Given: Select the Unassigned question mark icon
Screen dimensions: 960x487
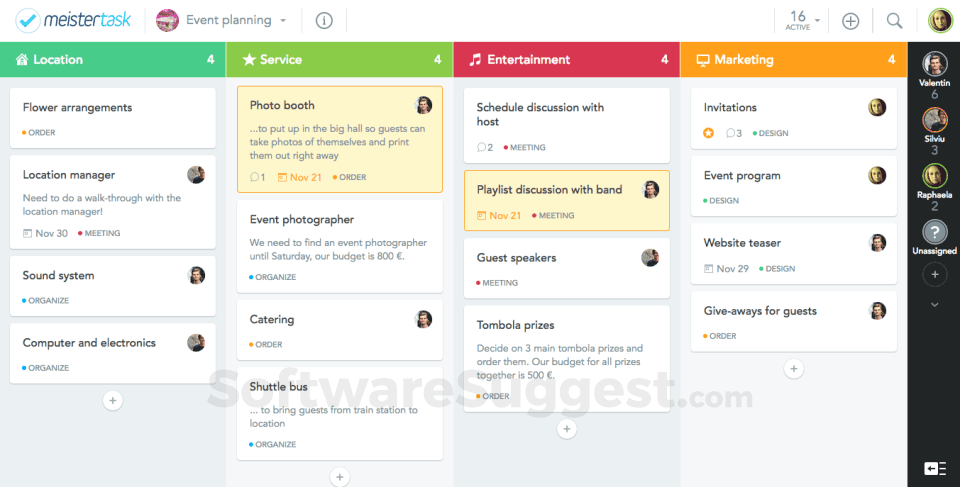Looking at the screenshot, I should [934, 232].
